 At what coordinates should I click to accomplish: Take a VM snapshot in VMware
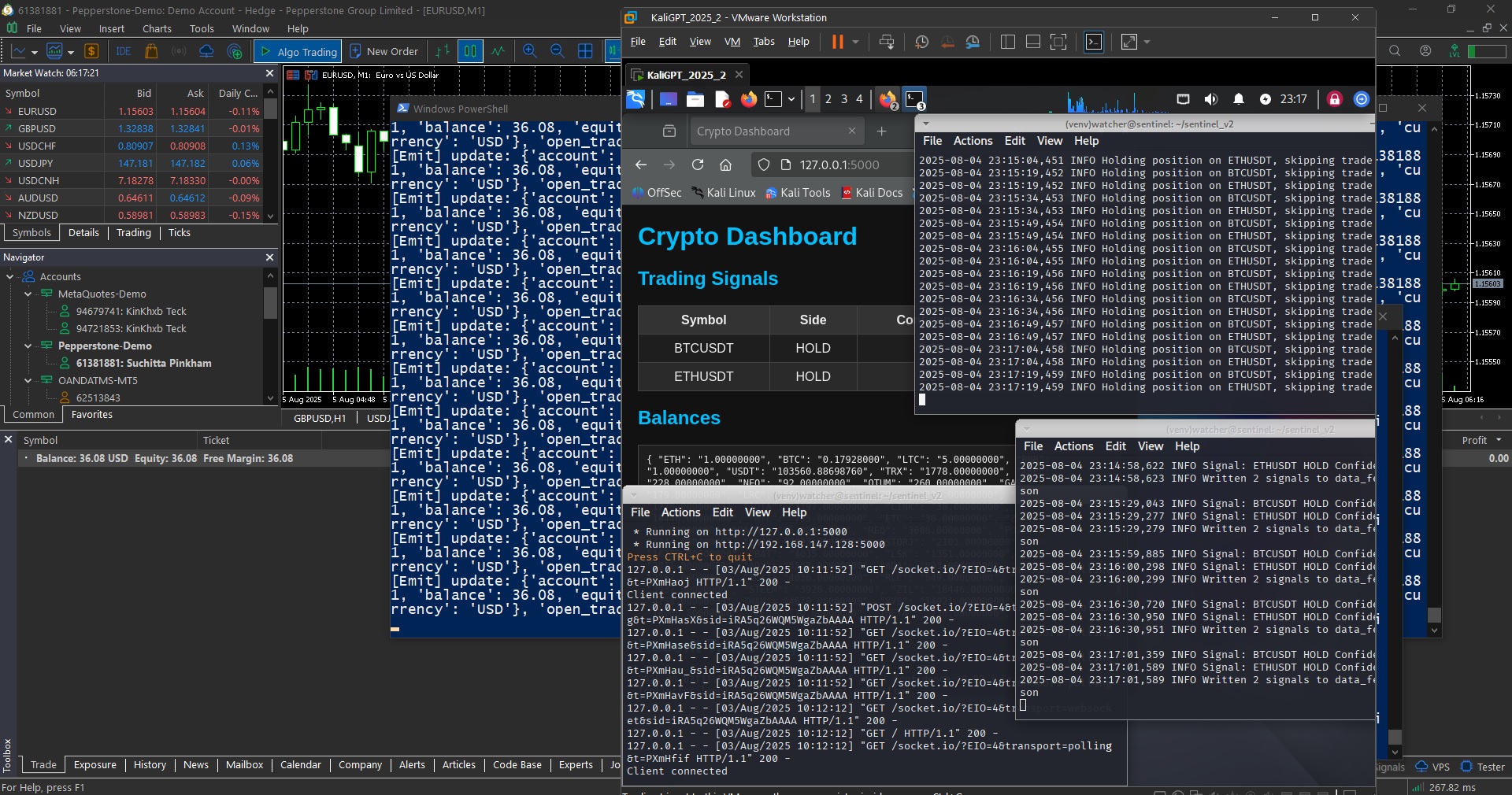click(921, 42)
